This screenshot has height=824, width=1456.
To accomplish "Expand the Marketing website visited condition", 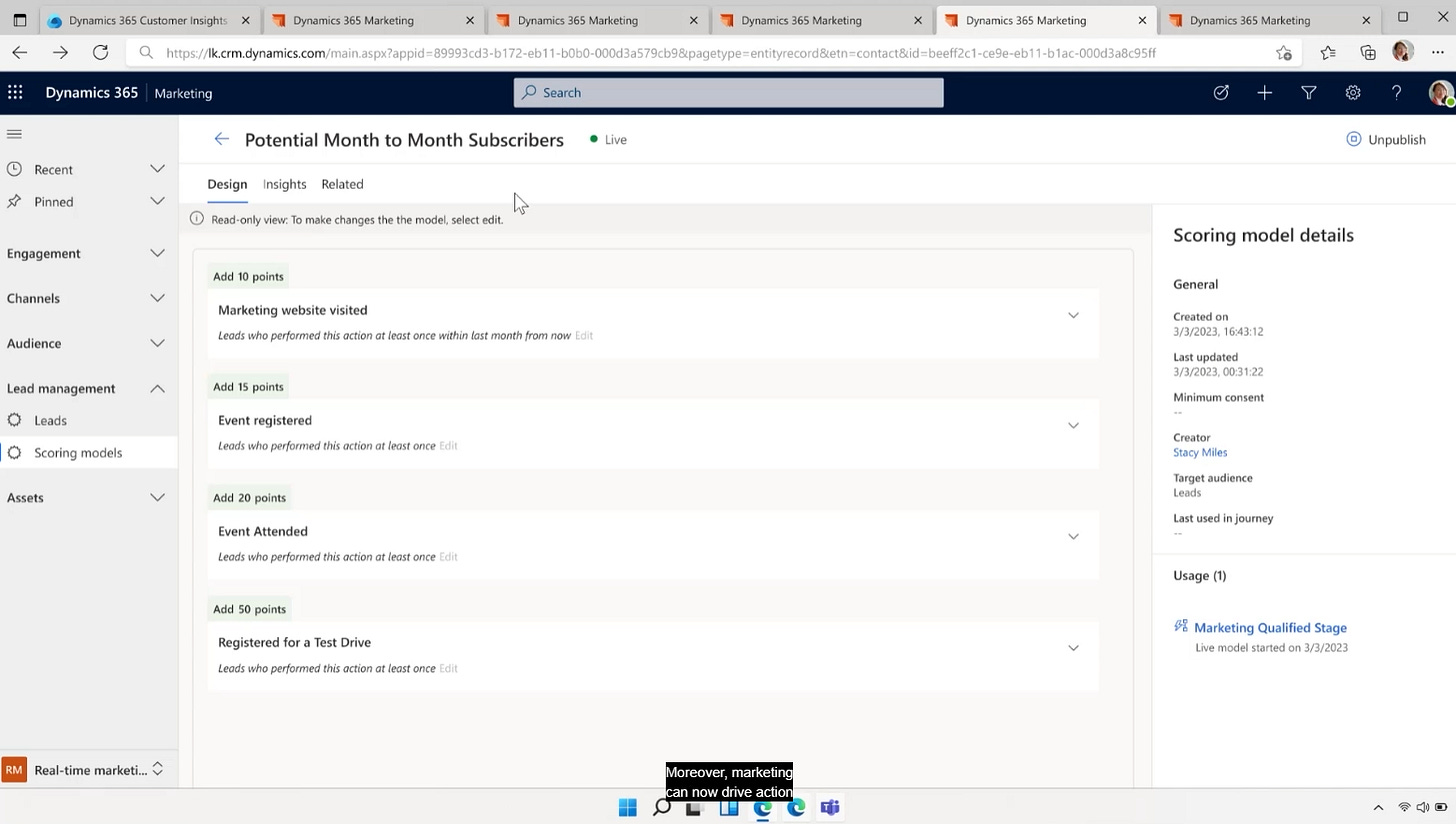I will [x=1073, y=316].
